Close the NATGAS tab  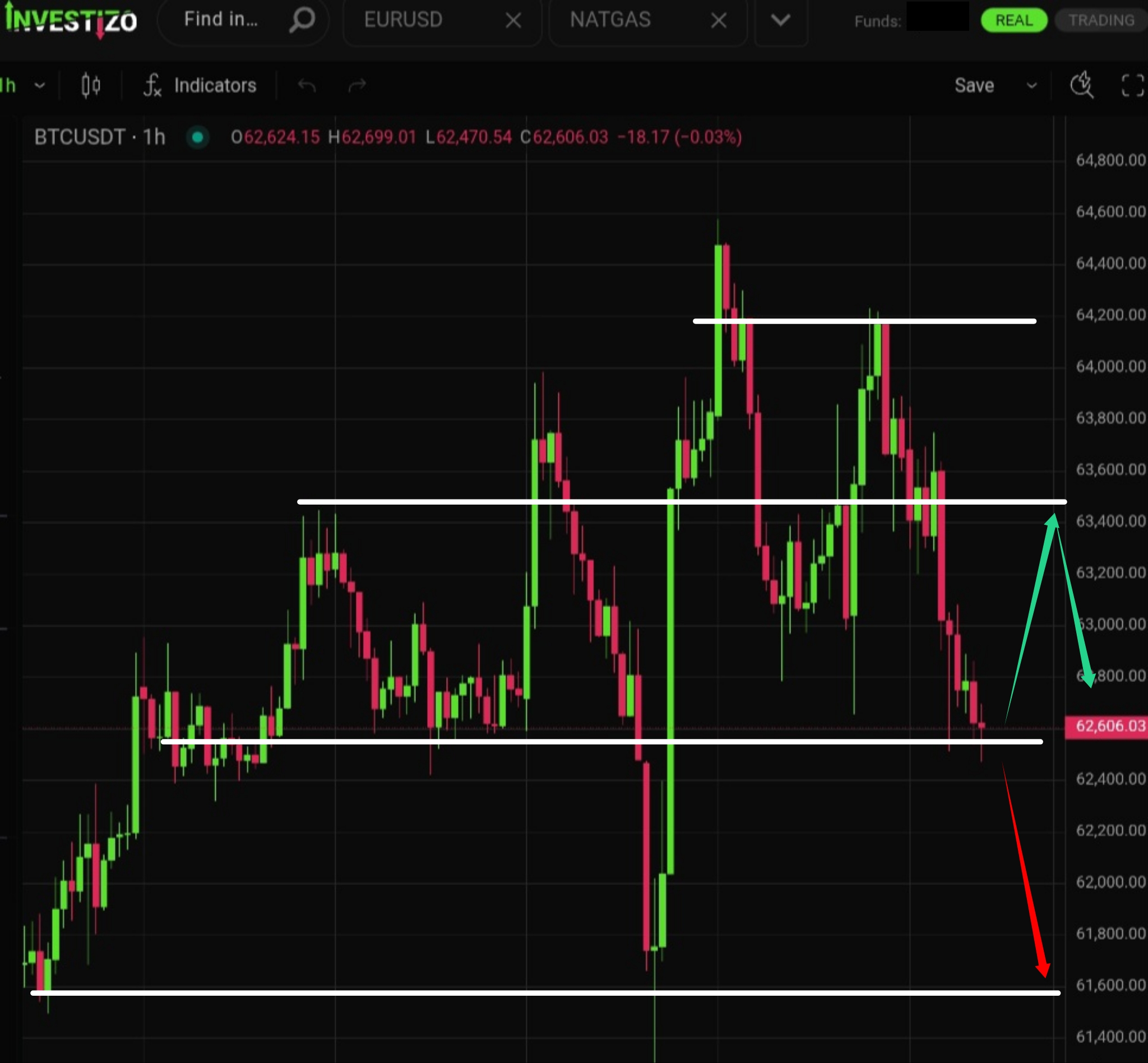[719, 21]
